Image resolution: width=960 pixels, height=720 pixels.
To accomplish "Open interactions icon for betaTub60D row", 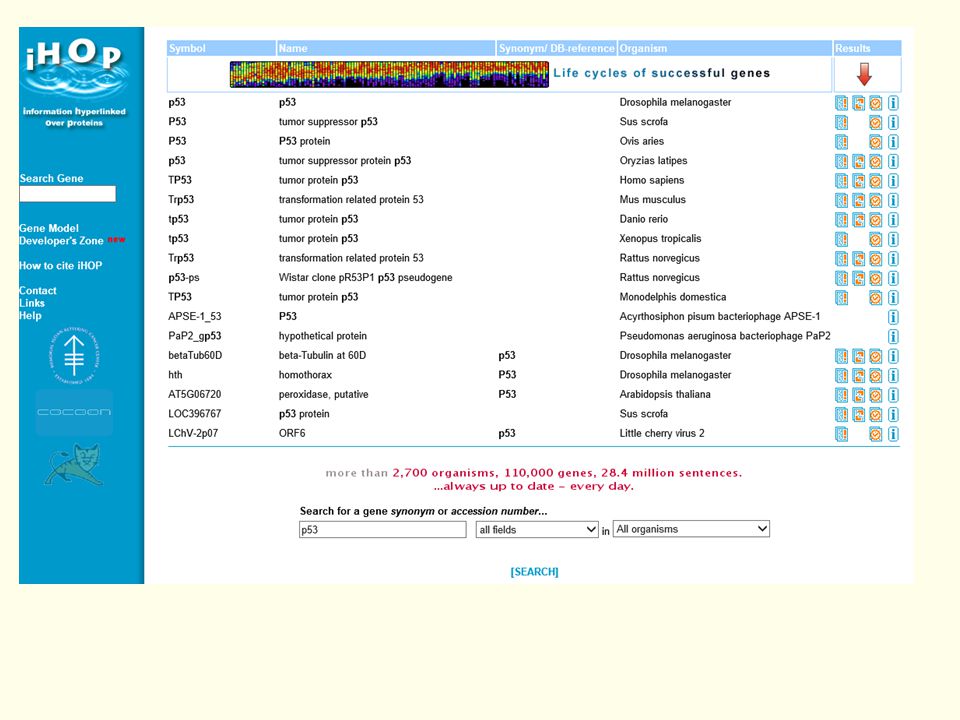I will (859, 356).
